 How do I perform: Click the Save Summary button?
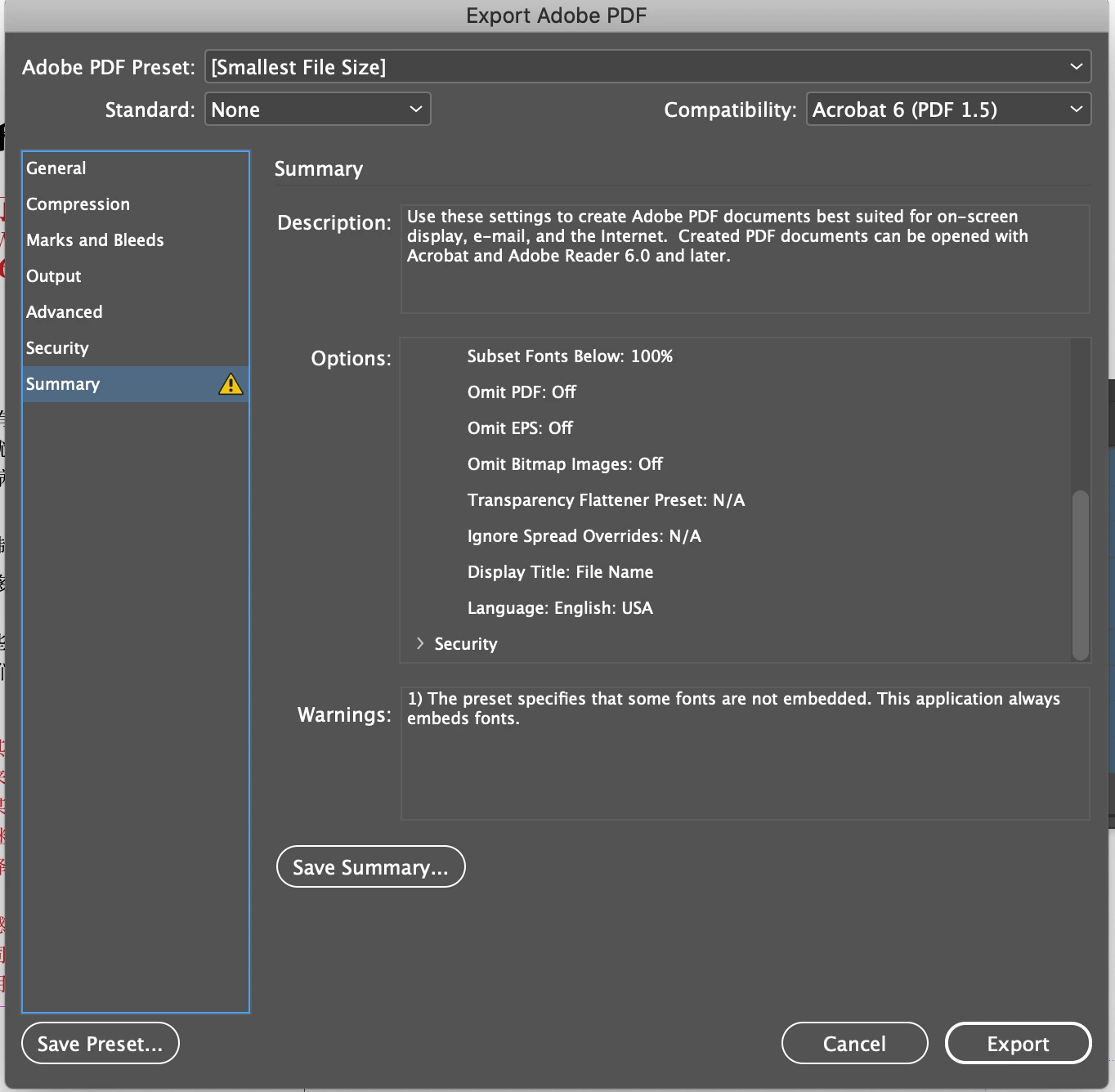pyautogui.click(x=371, y=866)
